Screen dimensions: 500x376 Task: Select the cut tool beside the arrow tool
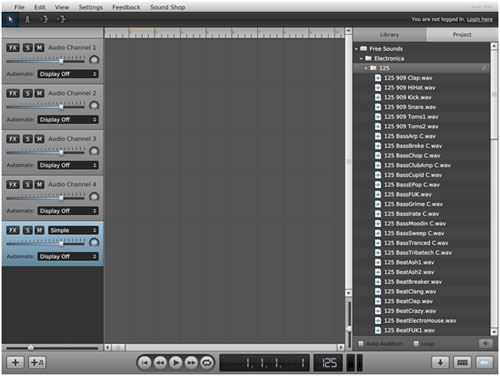pos(27,20)
